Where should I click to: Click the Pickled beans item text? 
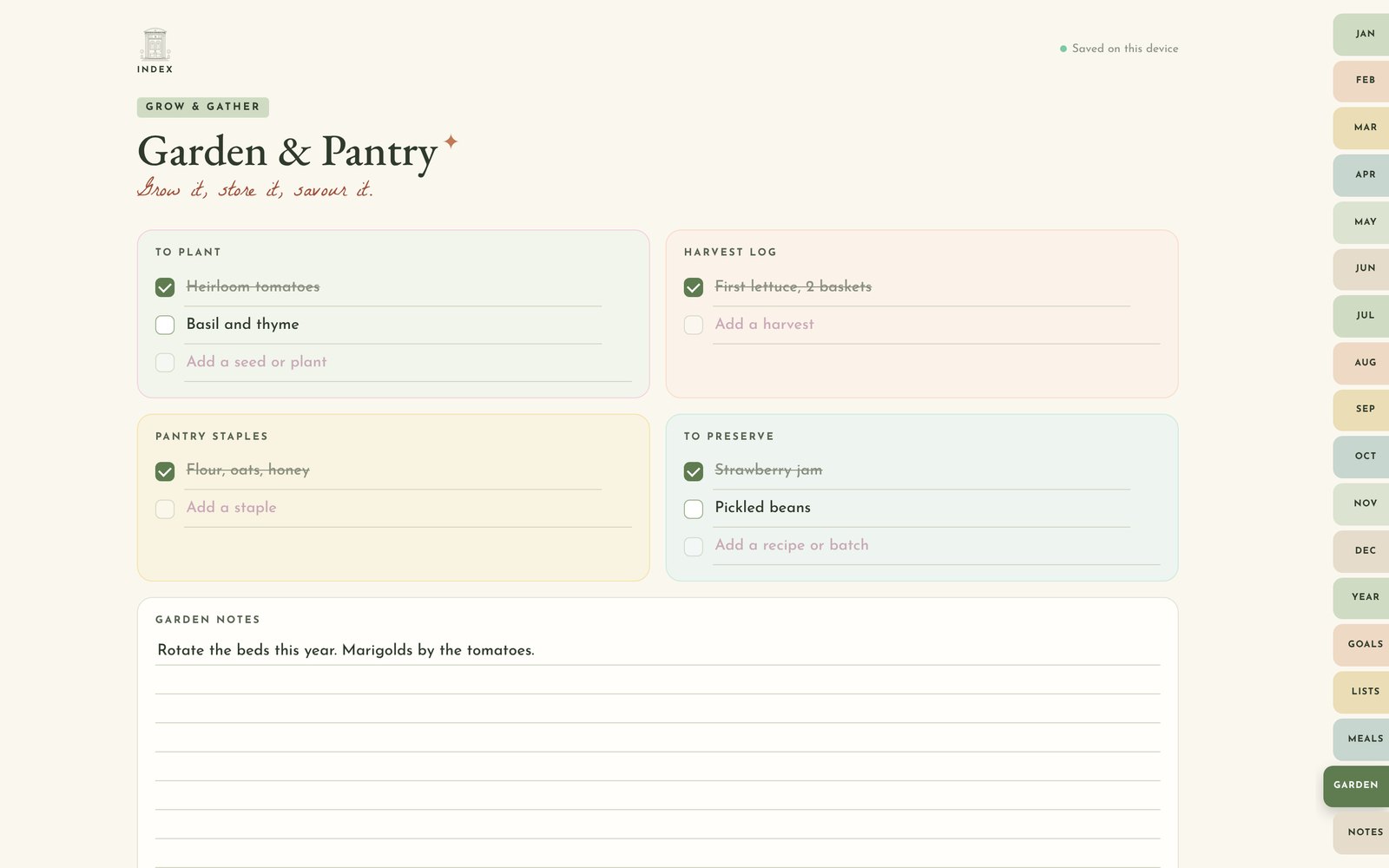point(762,507)
